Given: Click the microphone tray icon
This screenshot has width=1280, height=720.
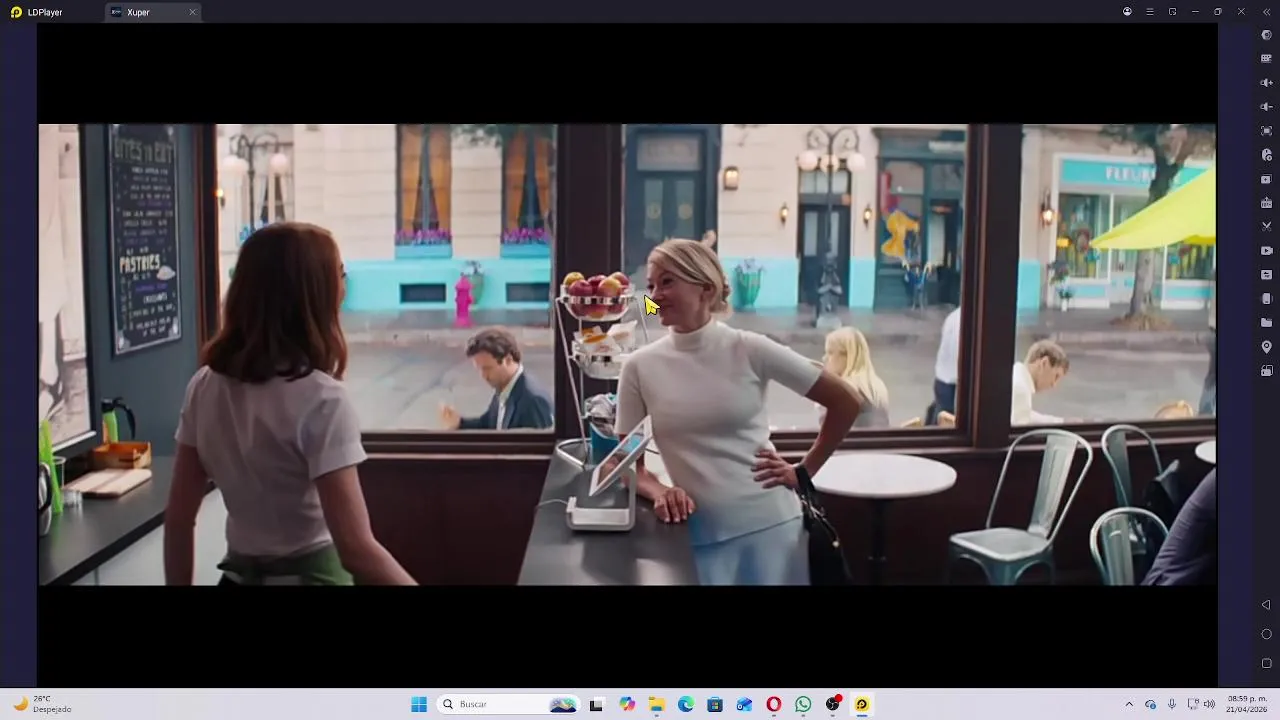Looking at the screenshot, I should pyautogui.click(x=1172, y=704).
